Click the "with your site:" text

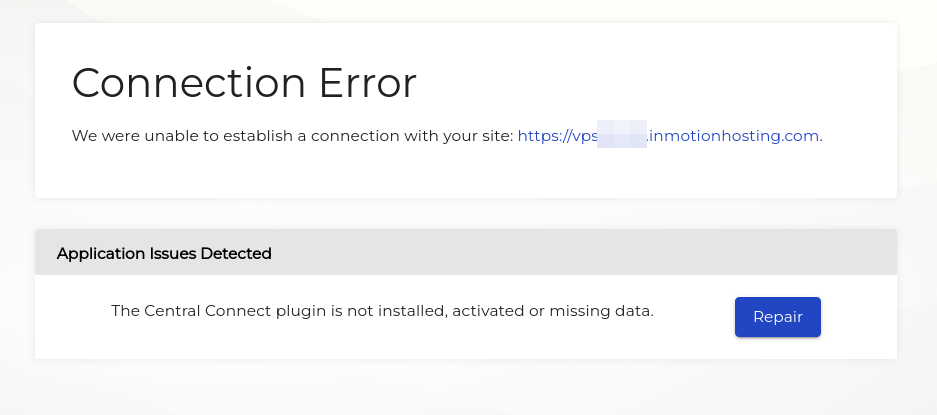tap(462, 135)
